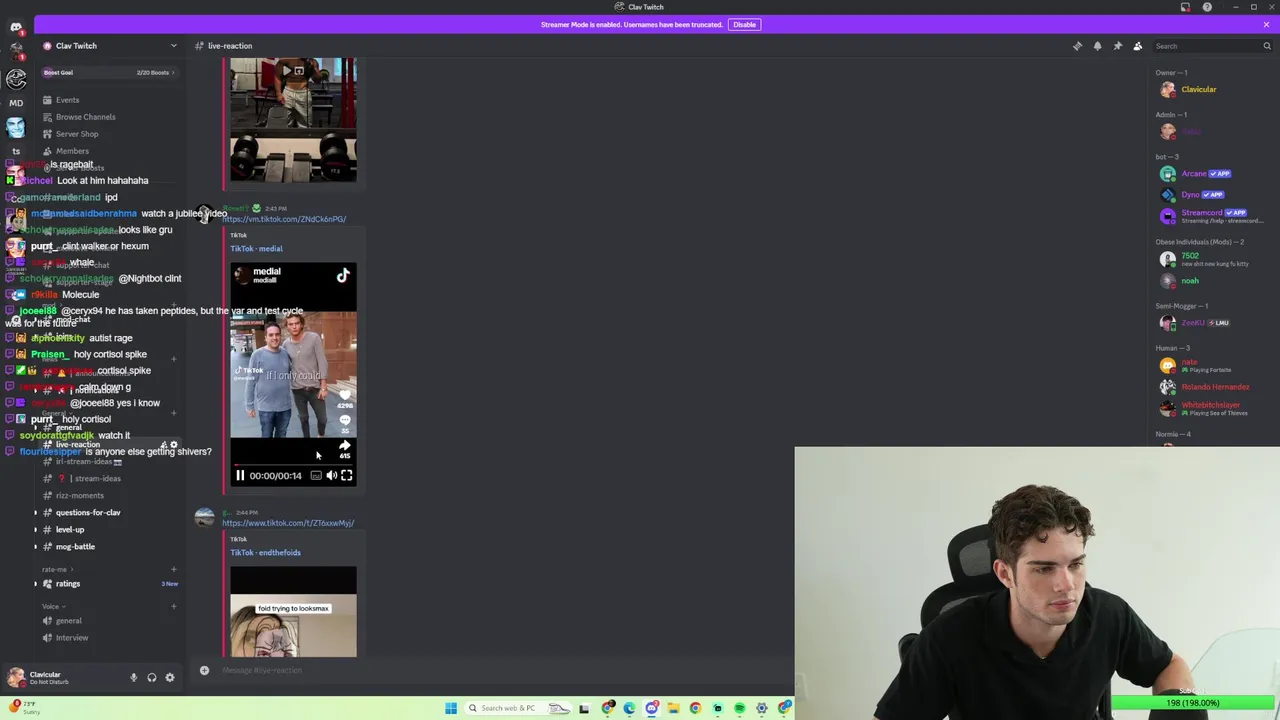Screen dimensions: 1280x720
Task: Toggle captions icon on the video player
Action: [x=316, y=476]
